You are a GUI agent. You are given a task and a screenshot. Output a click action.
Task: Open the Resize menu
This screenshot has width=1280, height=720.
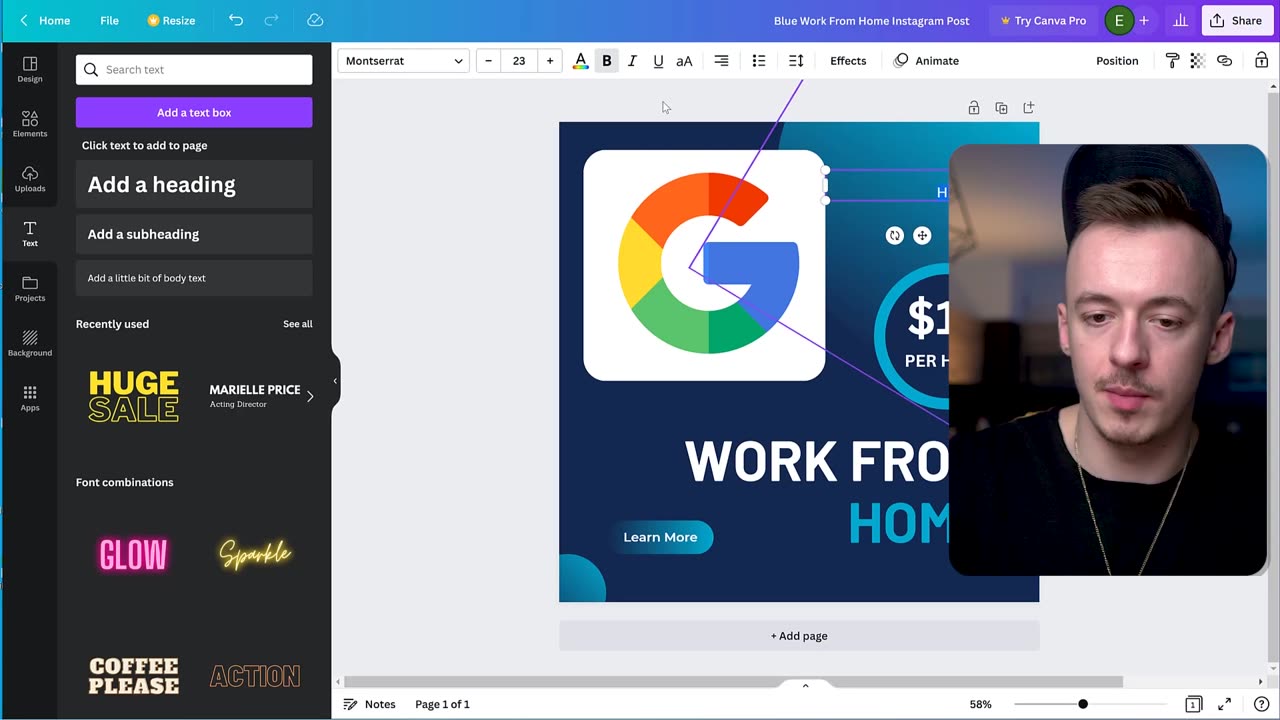pyautogui.click(x=171, y=20)
